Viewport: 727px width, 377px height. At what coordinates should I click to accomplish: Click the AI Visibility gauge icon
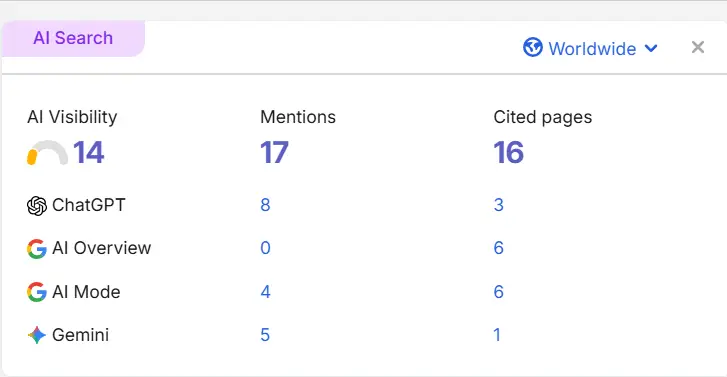[47, 153]
